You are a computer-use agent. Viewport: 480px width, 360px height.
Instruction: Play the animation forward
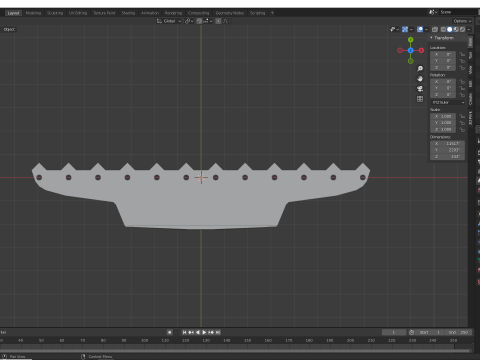pyautogui.click(x=204, y=332)
